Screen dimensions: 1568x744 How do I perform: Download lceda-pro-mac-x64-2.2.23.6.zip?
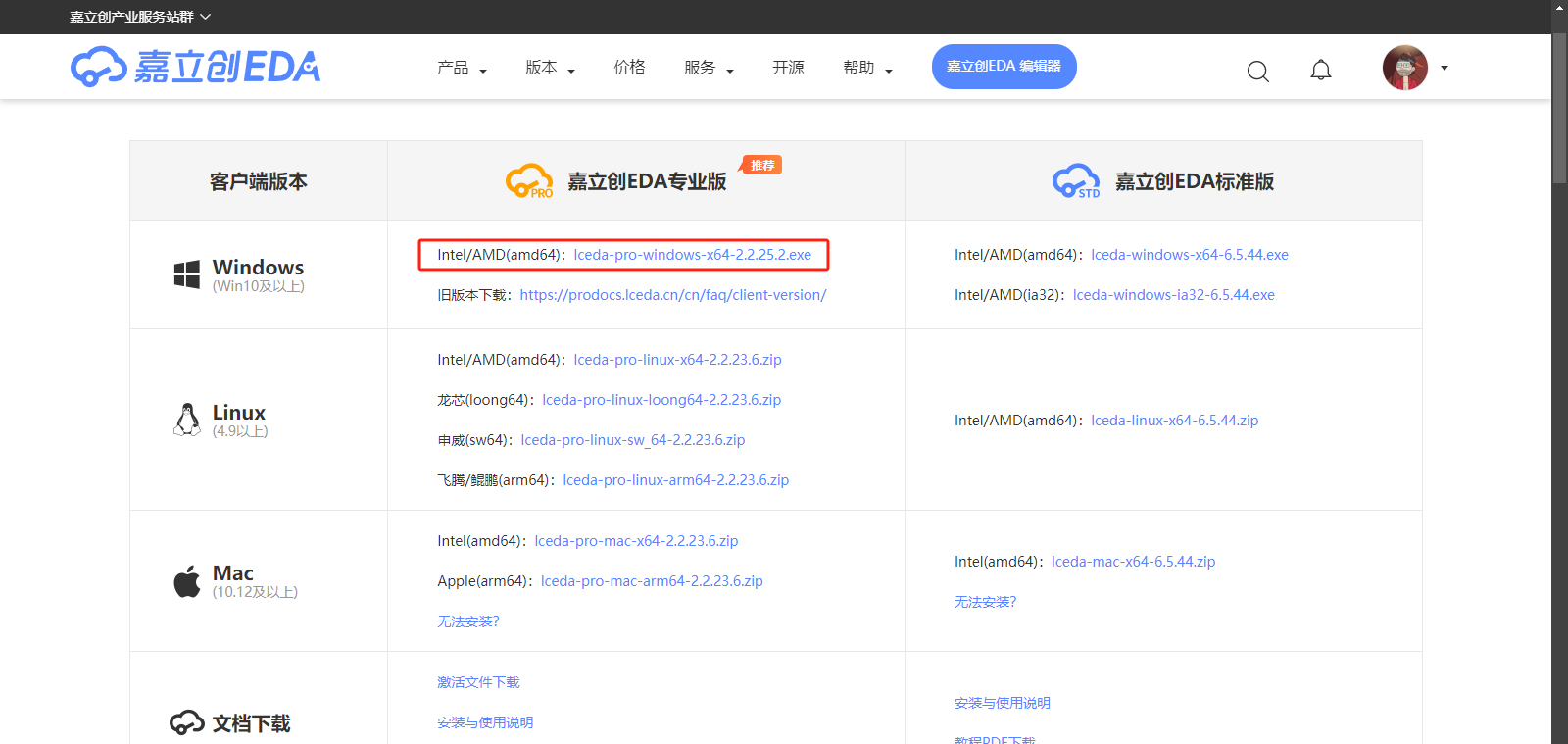pos(636,541)
